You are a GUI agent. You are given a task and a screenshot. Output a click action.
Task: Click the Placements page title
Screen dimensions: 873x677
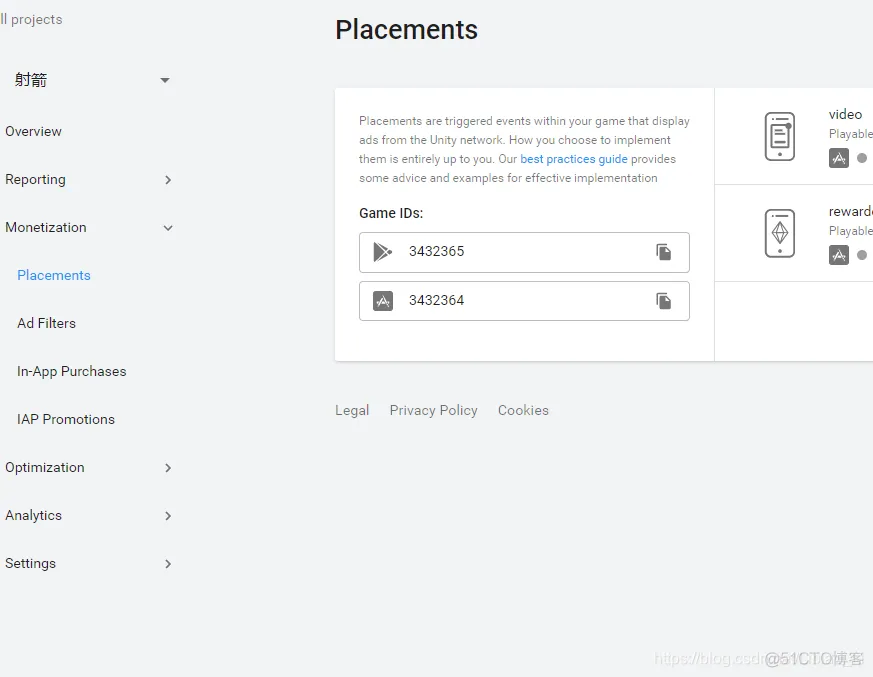406,30
